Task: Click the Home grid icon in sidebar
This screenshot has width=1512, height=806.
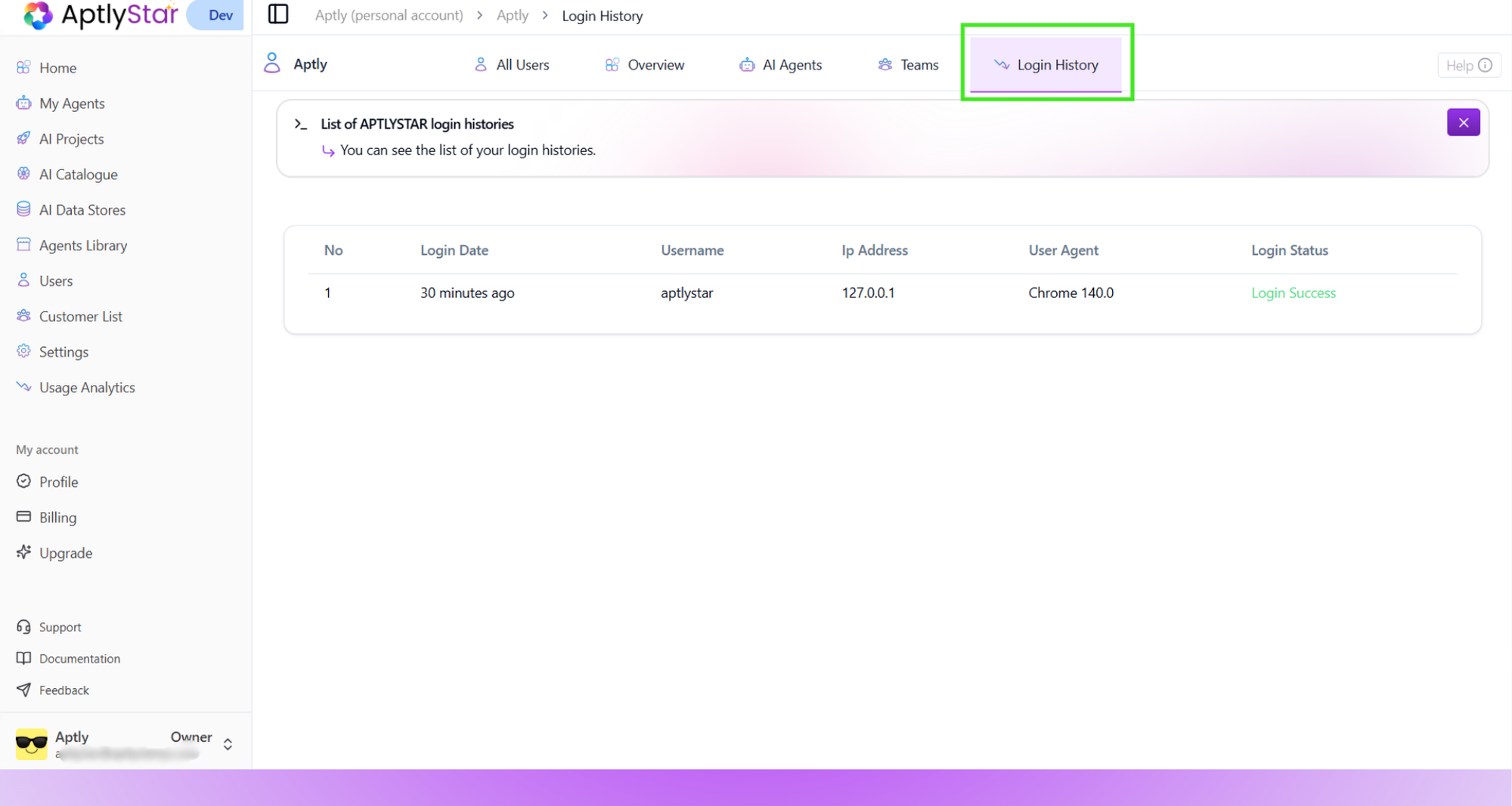Action: tap(23, 67)
